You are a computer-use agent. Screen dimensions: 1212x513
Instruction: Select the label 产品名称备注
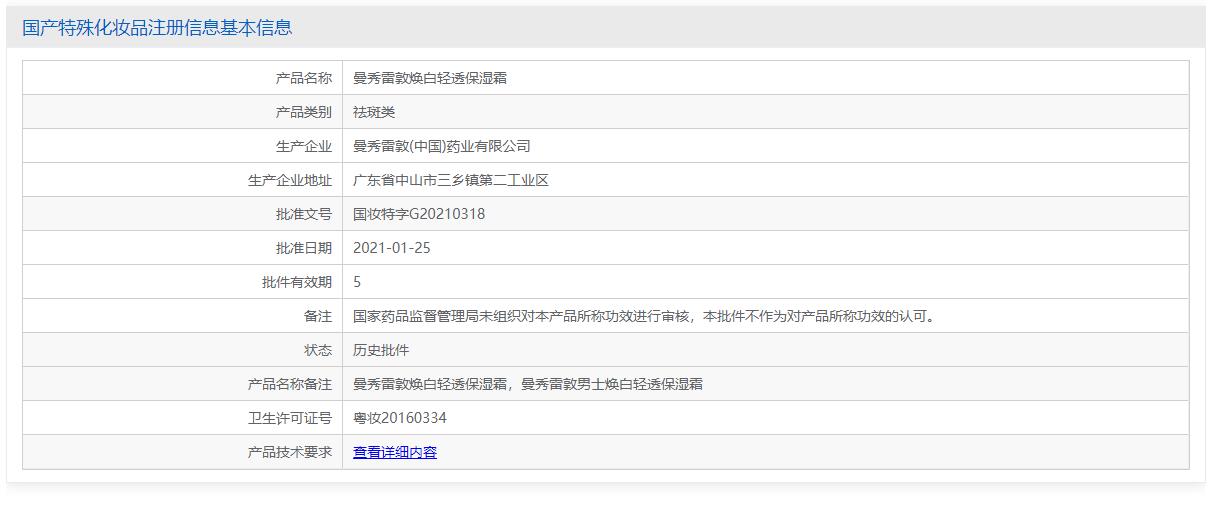click(290, 384)
